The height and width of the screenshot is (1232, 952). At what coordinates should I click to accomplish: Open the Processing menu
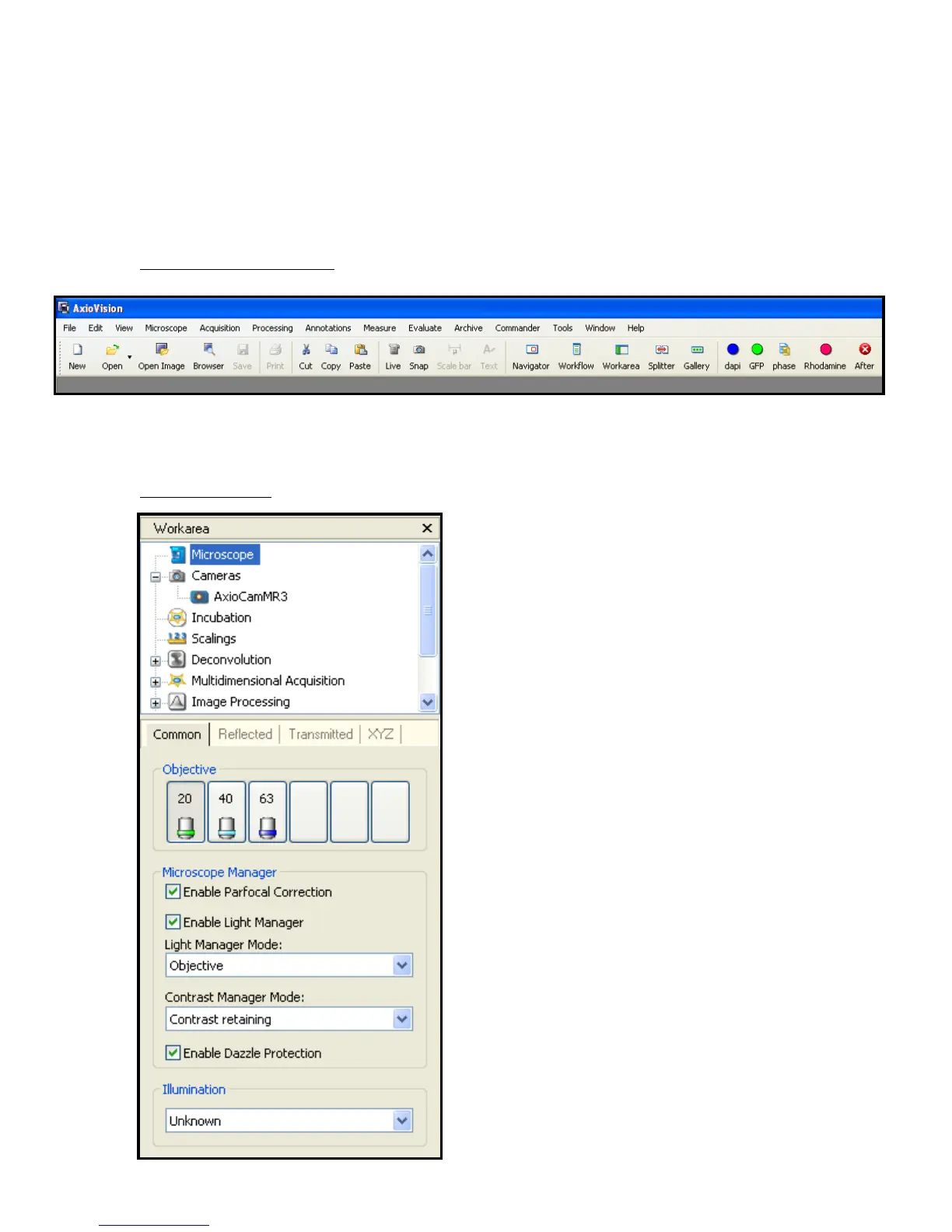[x=272, y=328]
